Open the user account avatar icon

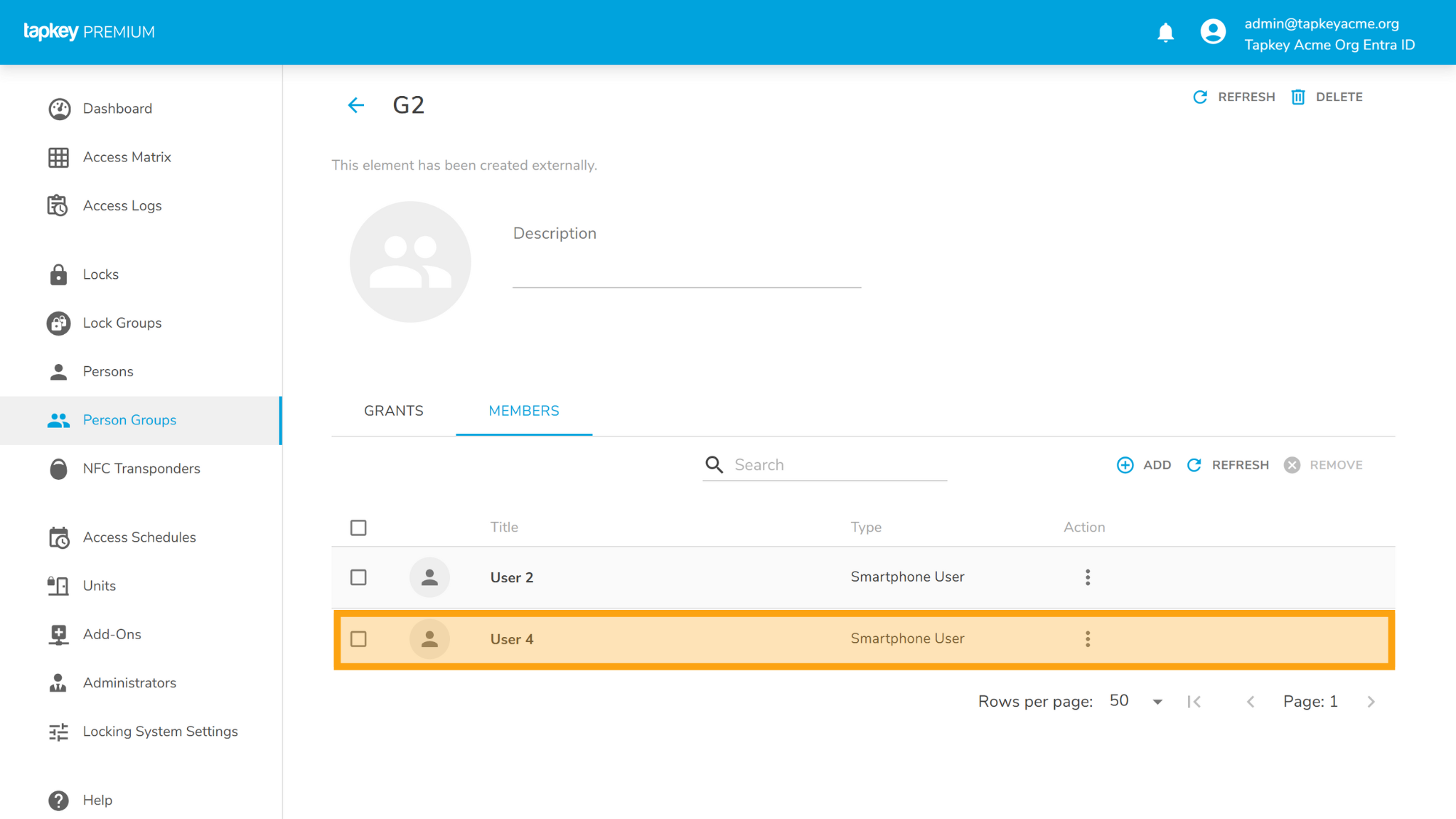tap(1213, 32)
